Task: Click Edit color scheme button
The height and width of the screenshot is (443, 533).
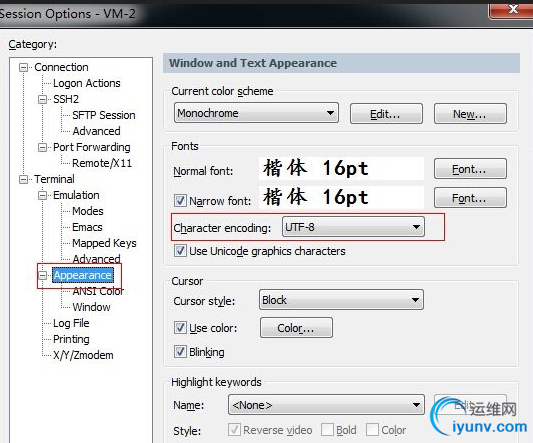Action: click(386, 114)
